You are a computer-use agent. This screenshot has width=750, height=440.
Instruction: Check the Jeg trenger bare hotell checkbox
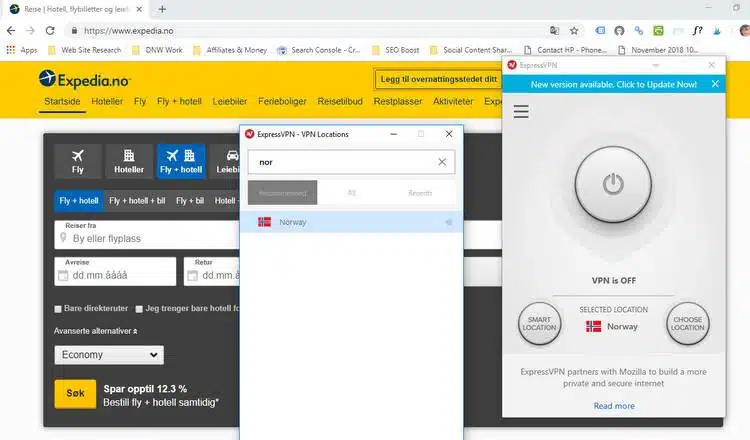point(139,309)
